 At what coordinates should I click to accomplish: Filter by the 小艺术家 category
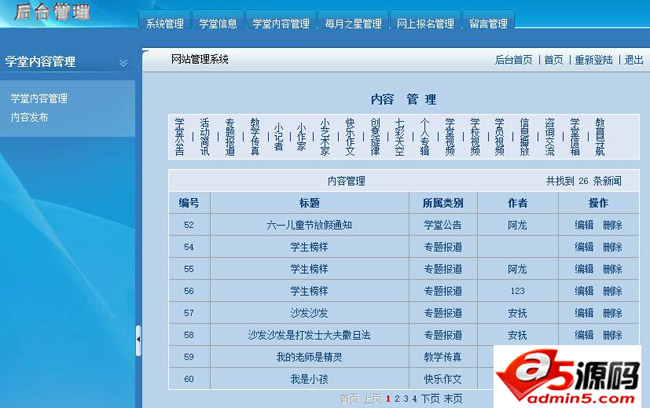[325, 137]
